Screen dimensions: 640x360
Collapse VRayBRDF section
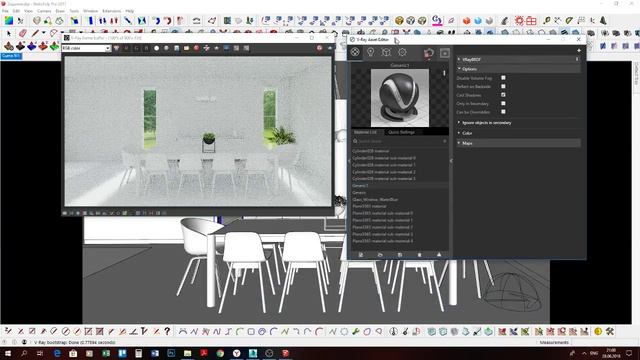tap(459, 60)
